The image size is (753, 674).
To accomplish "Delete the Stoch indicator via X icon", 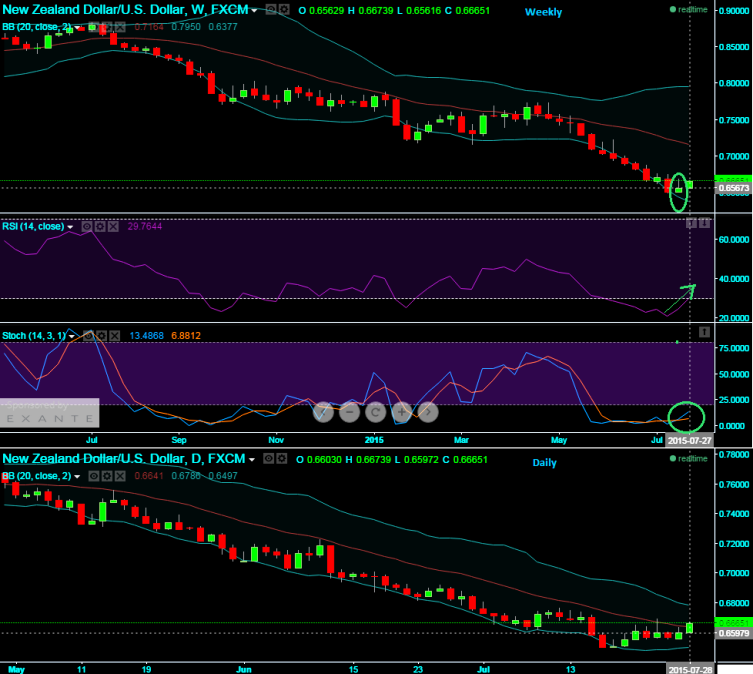I will [113, 336].
